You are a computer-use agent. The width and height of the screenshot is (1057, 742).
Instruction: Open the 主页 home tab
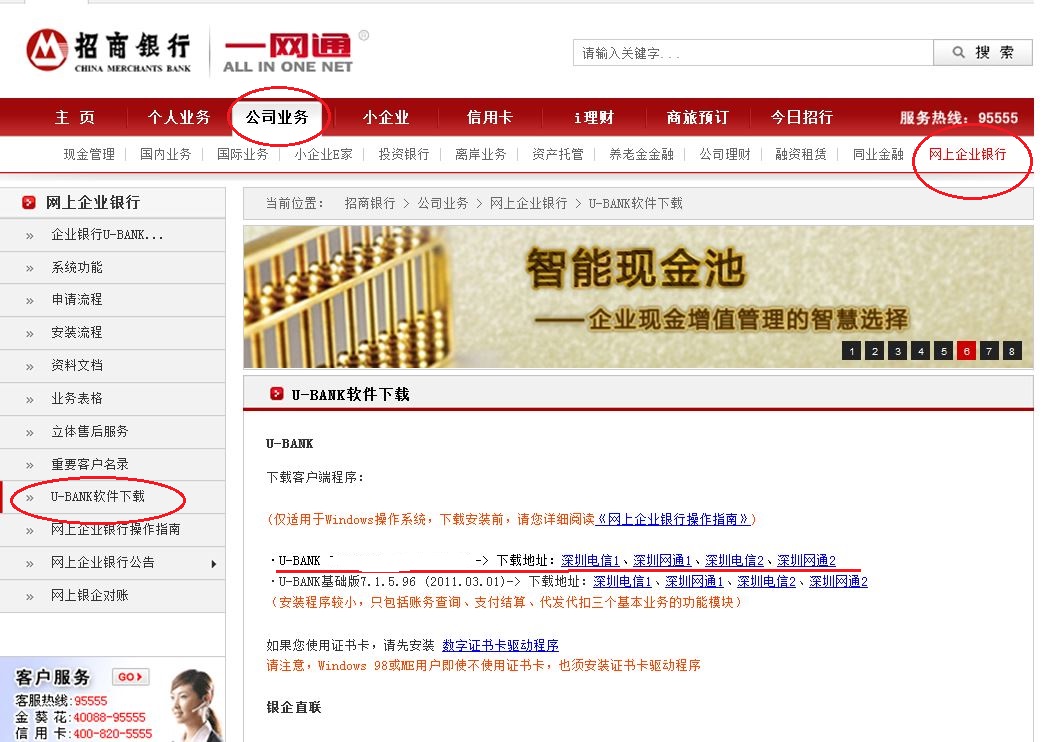pos(75,117)
